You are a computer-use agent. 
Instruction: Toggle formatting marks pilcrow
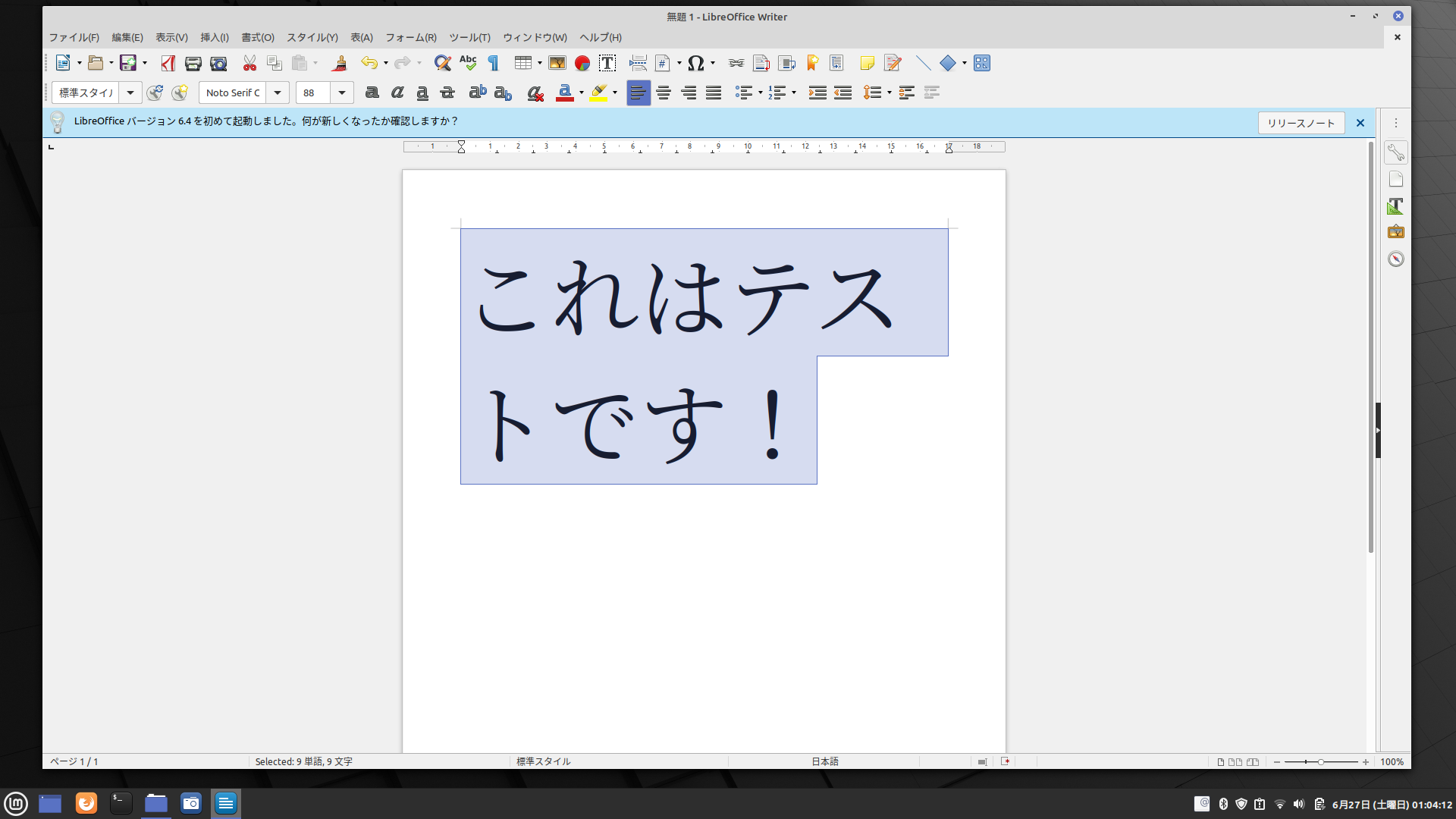pyautogui.click(x=493, y=63)
